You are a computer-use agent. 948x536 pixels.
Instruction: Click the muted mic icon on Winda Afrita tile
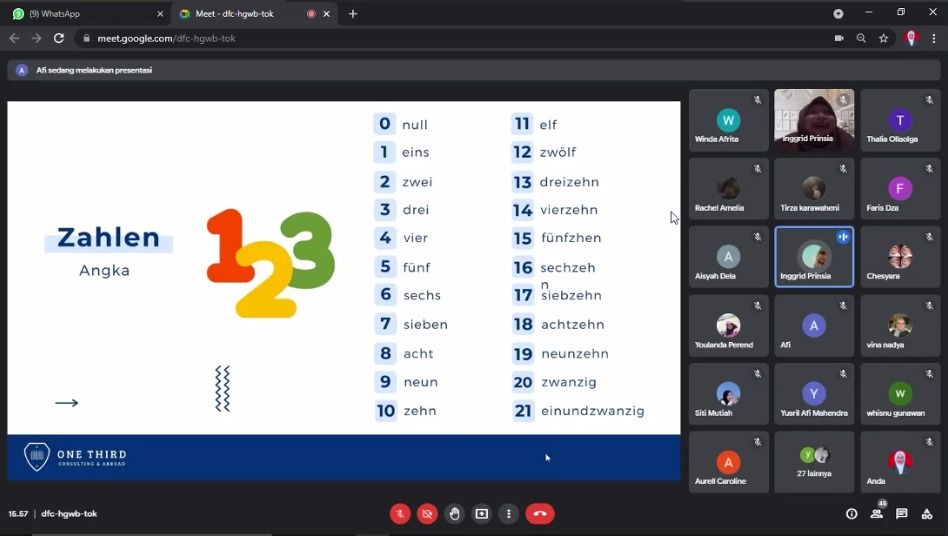tap(757, 100)
